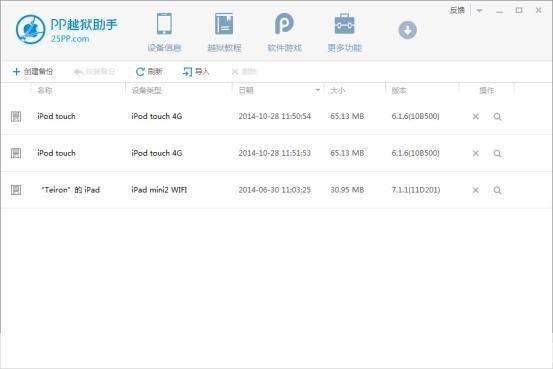Open the 设备信息 device info tab

click(164, 32)
